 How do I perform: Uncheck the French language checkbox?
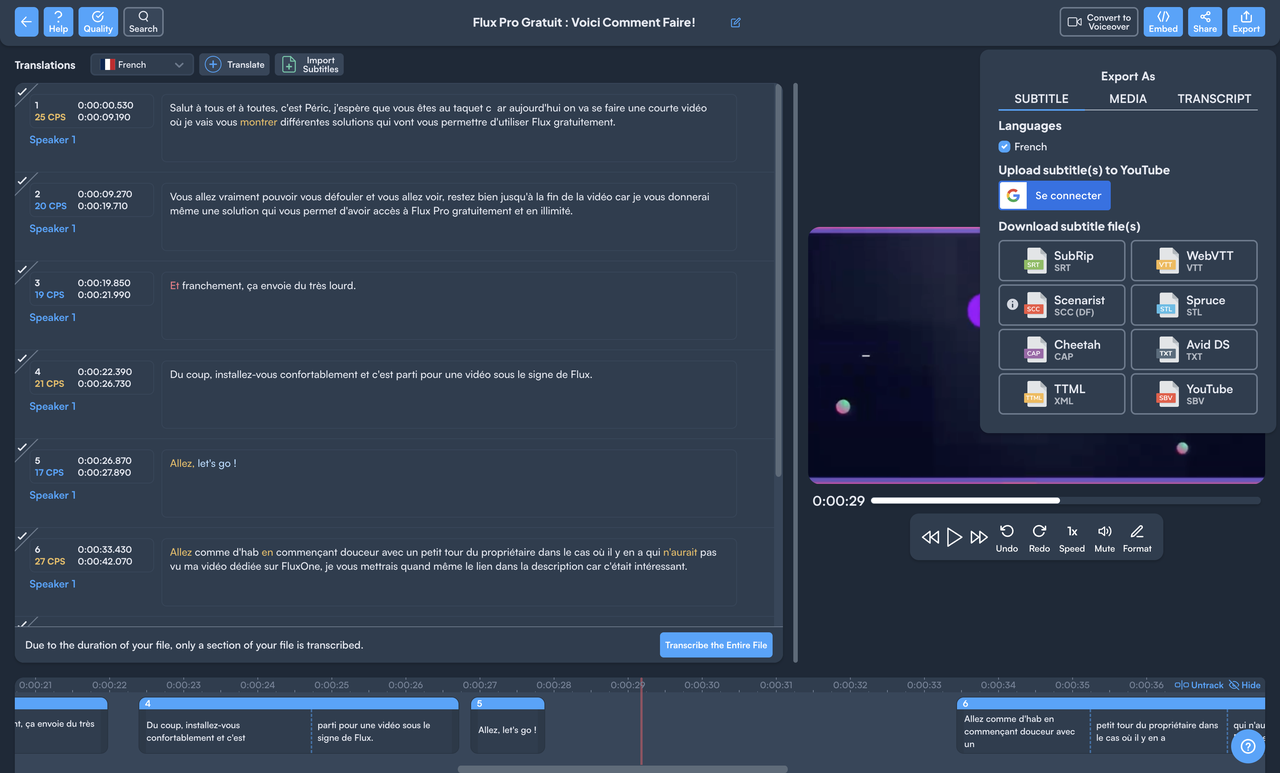(1005, 147)
